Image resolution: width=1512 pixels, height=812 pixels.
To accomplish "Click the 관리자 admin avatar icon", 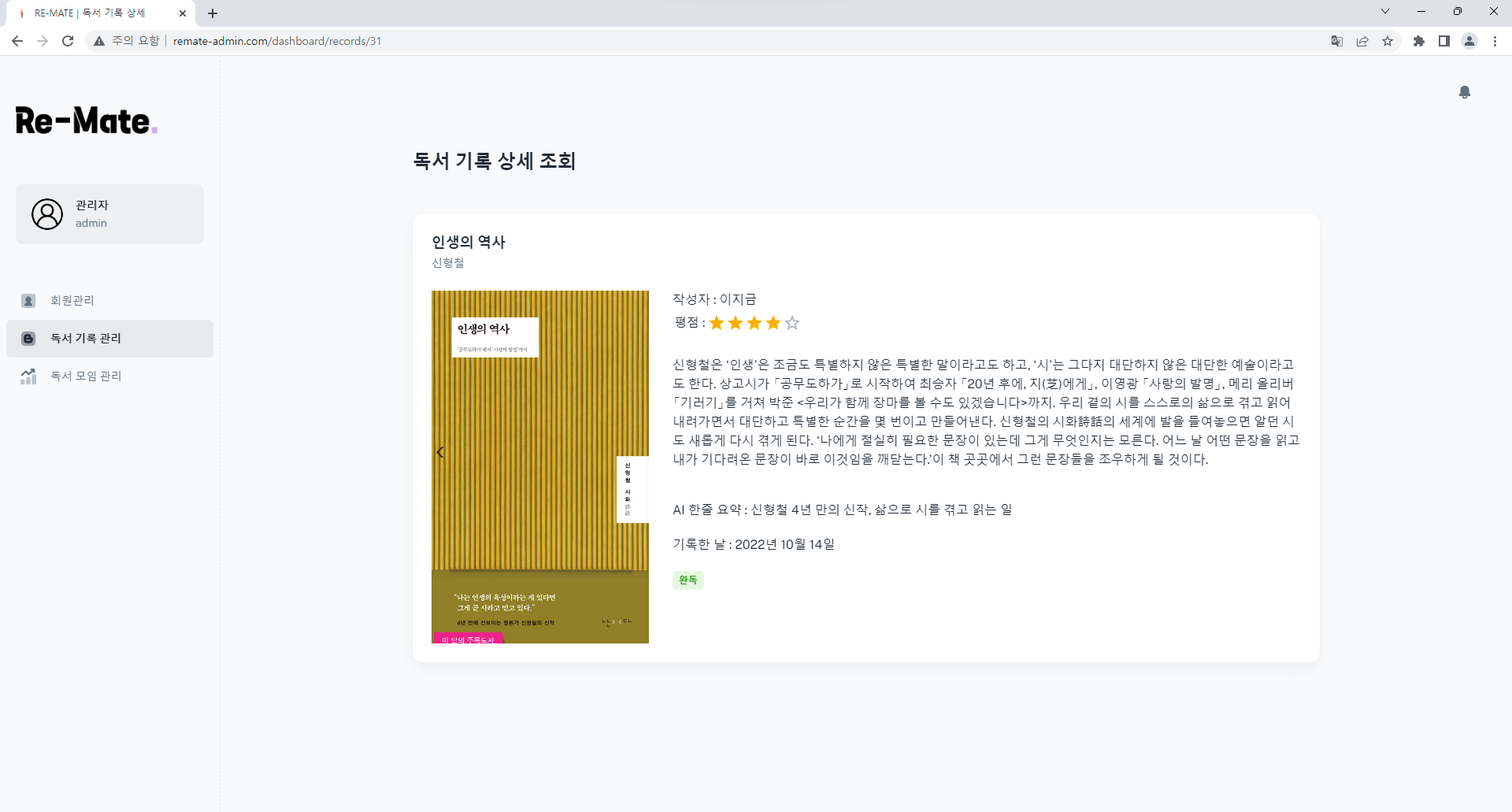I will pyautogui.click(x=46, y=213).
